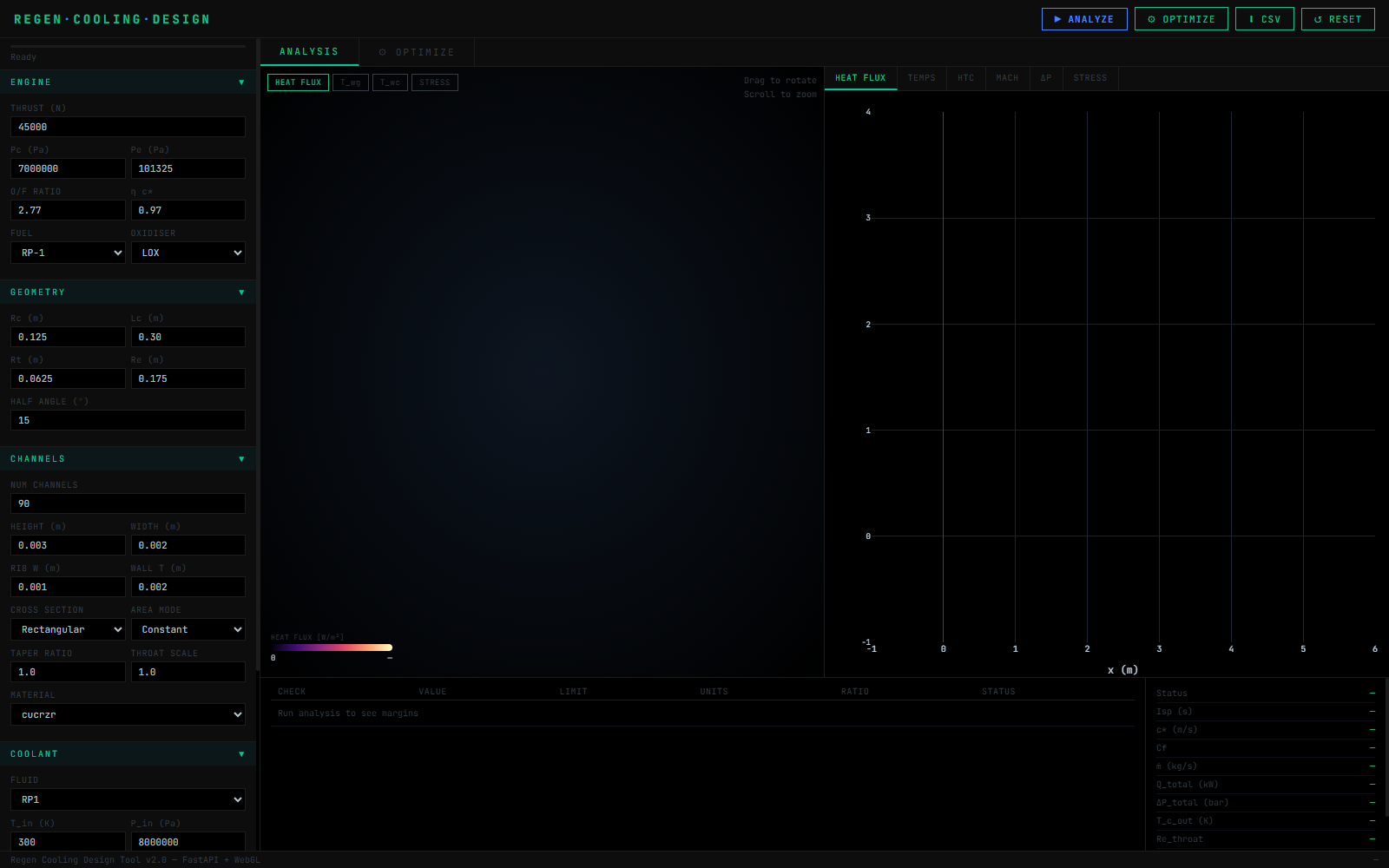Click the Lc chamber length field
This screenshot has height=868, width=1389.
[x=188, y=337]
